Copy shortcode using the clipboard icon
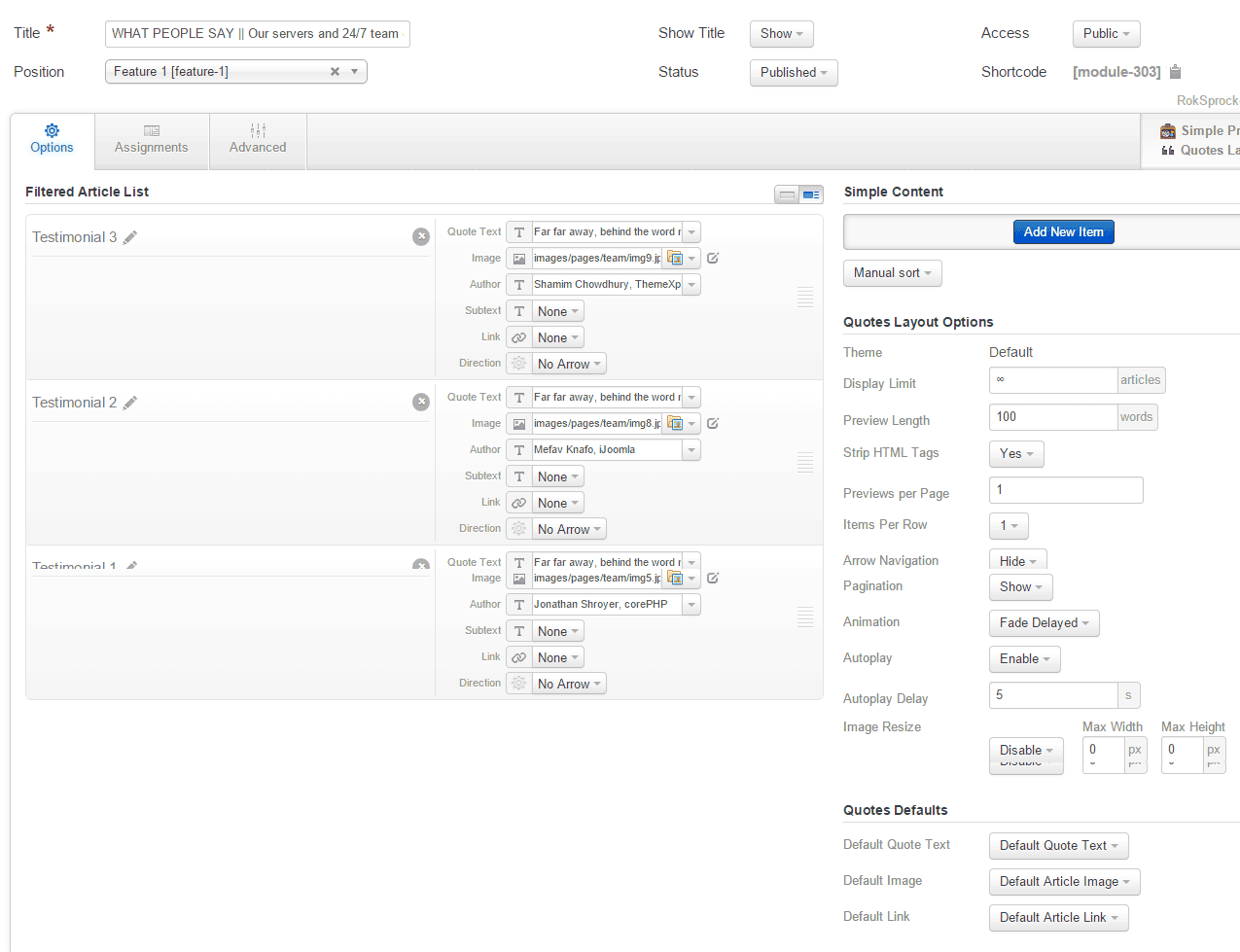 (x=1175, y=72)
